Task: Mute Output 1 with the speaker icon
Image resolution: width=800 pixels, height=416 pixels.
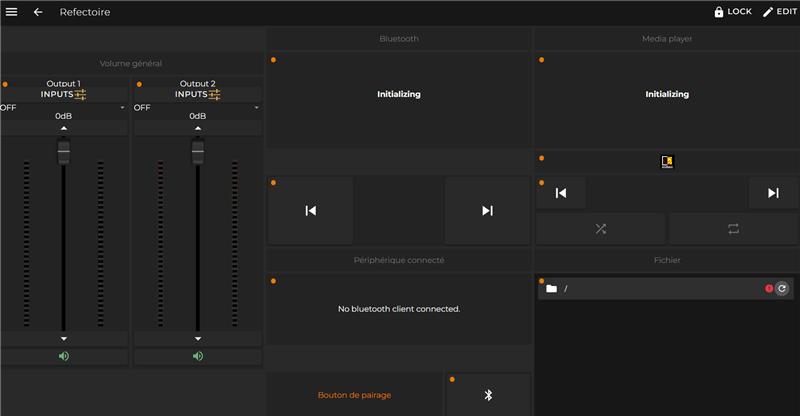Action: (64, 356)
